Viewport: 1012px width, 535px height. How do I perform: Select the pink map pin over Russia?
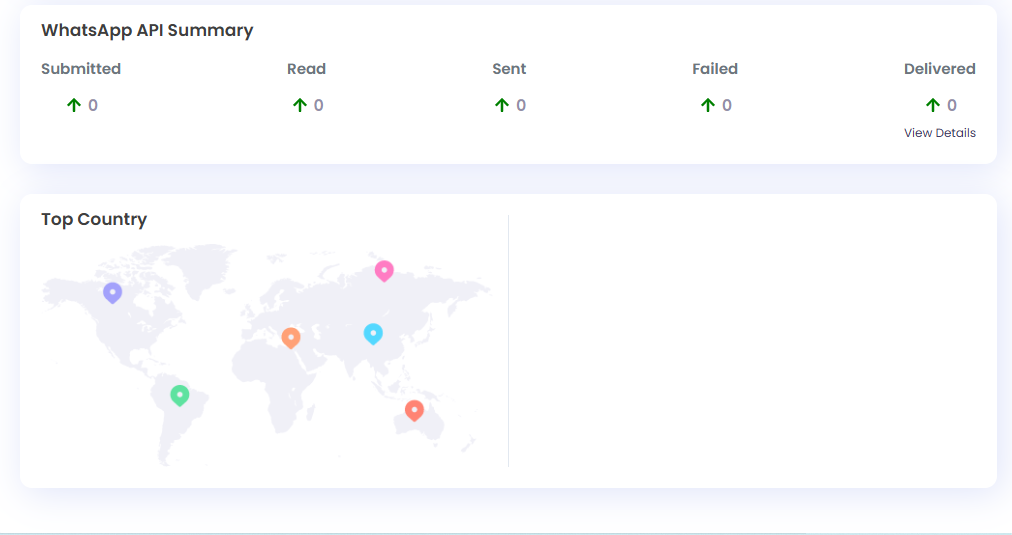[x=384, y=271]
